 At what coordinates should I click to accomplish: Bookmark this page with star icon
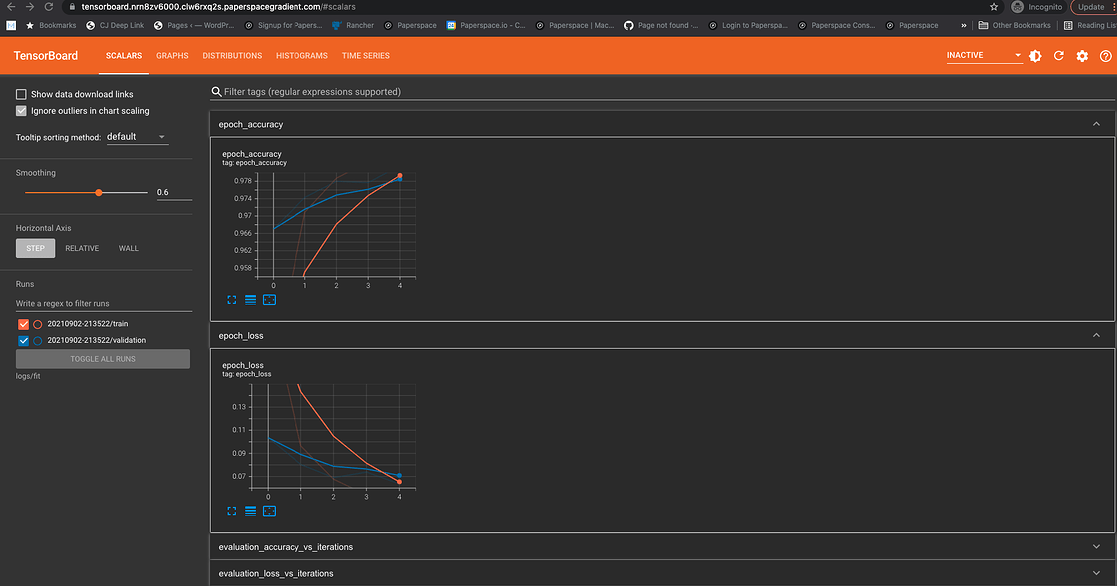pyautogui.click(x=994, y=7)
